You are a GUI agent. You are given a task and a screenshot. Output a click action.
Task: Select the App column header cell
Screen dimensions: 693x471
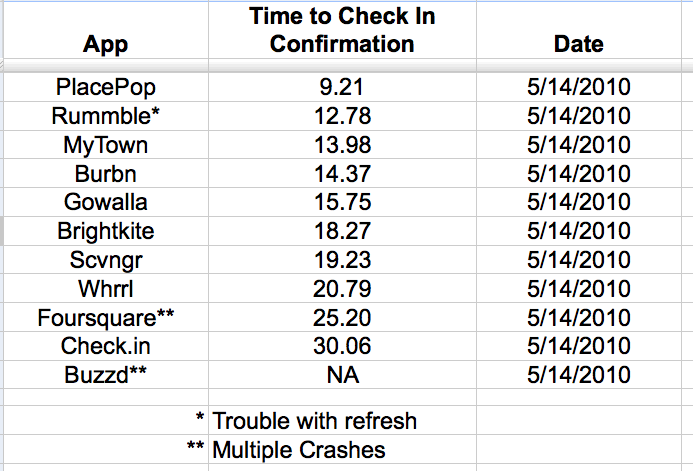click(106, 30)
